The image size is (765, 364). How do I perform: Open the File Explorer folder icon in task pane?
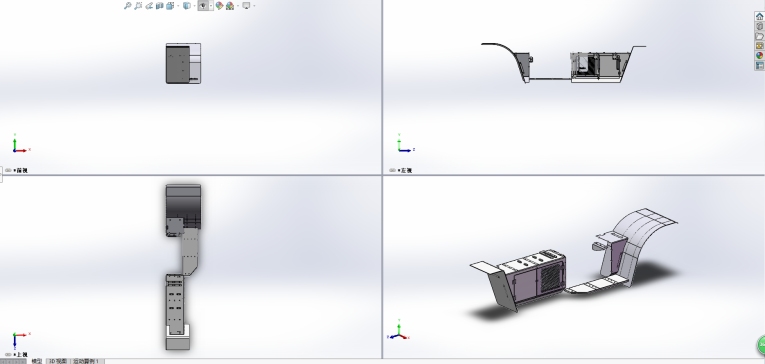[x=760, y=36]
